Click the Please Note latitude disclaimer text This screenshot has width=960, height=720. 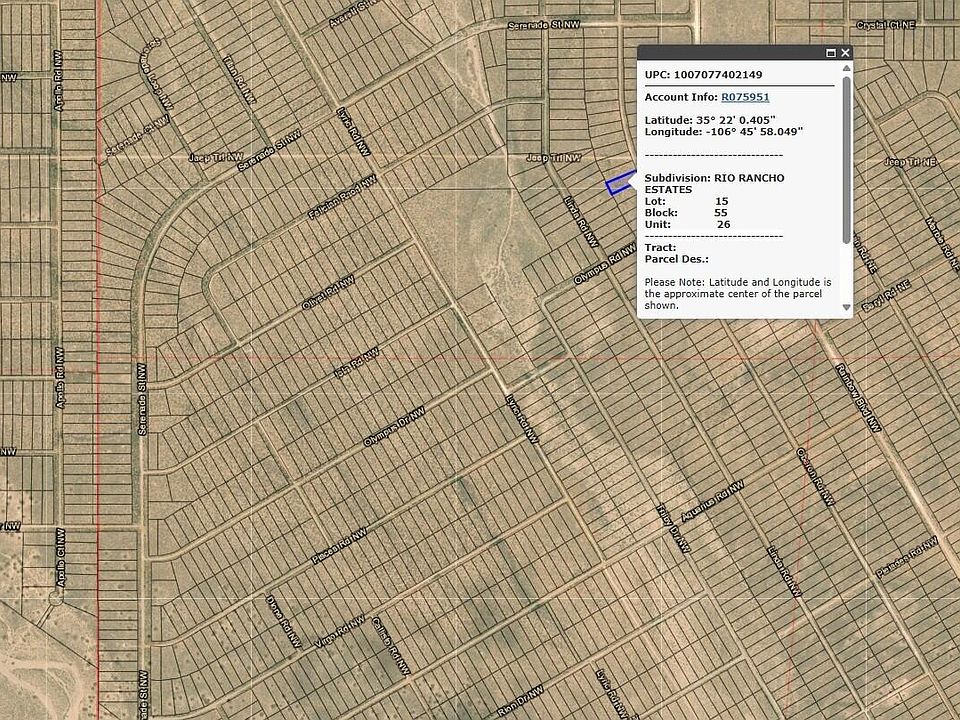(738, 294)
